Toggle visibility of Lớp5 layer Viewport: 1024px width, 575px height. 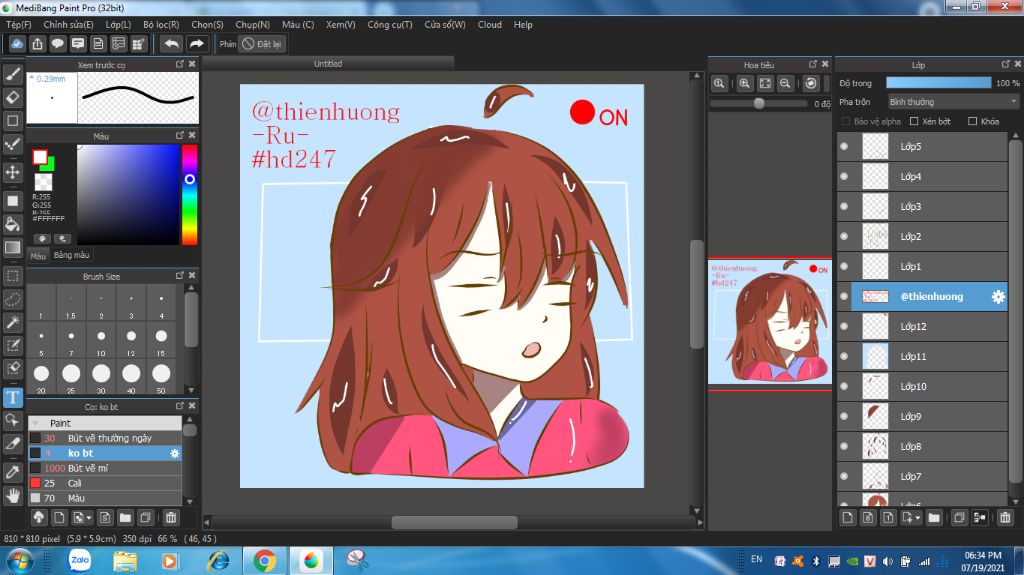844,146
